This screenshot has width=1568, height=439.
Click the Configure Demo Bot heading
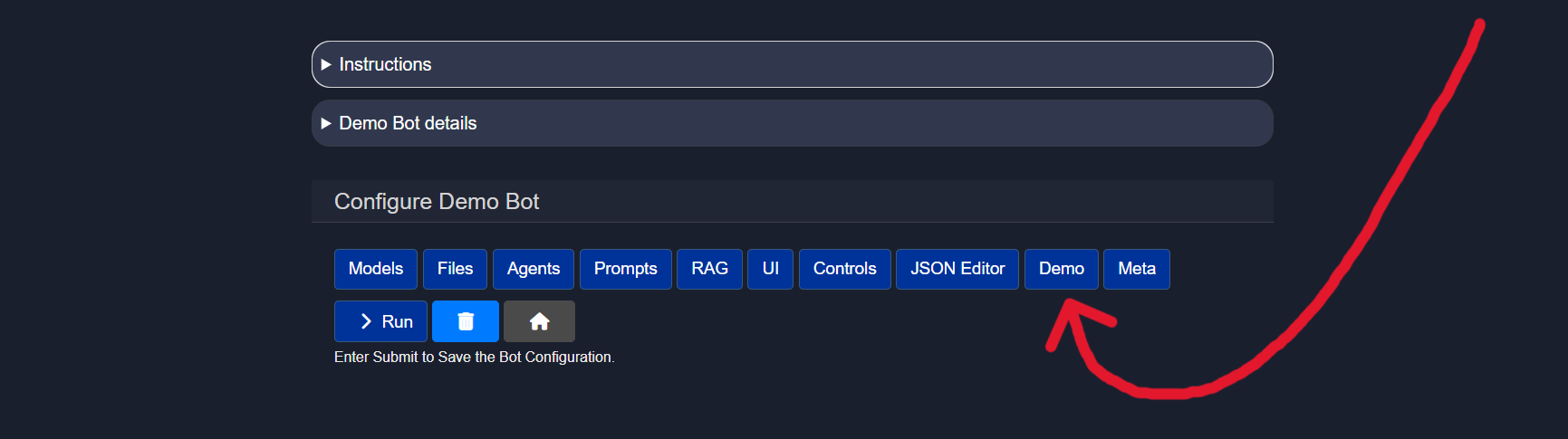(x=437, y=202)
